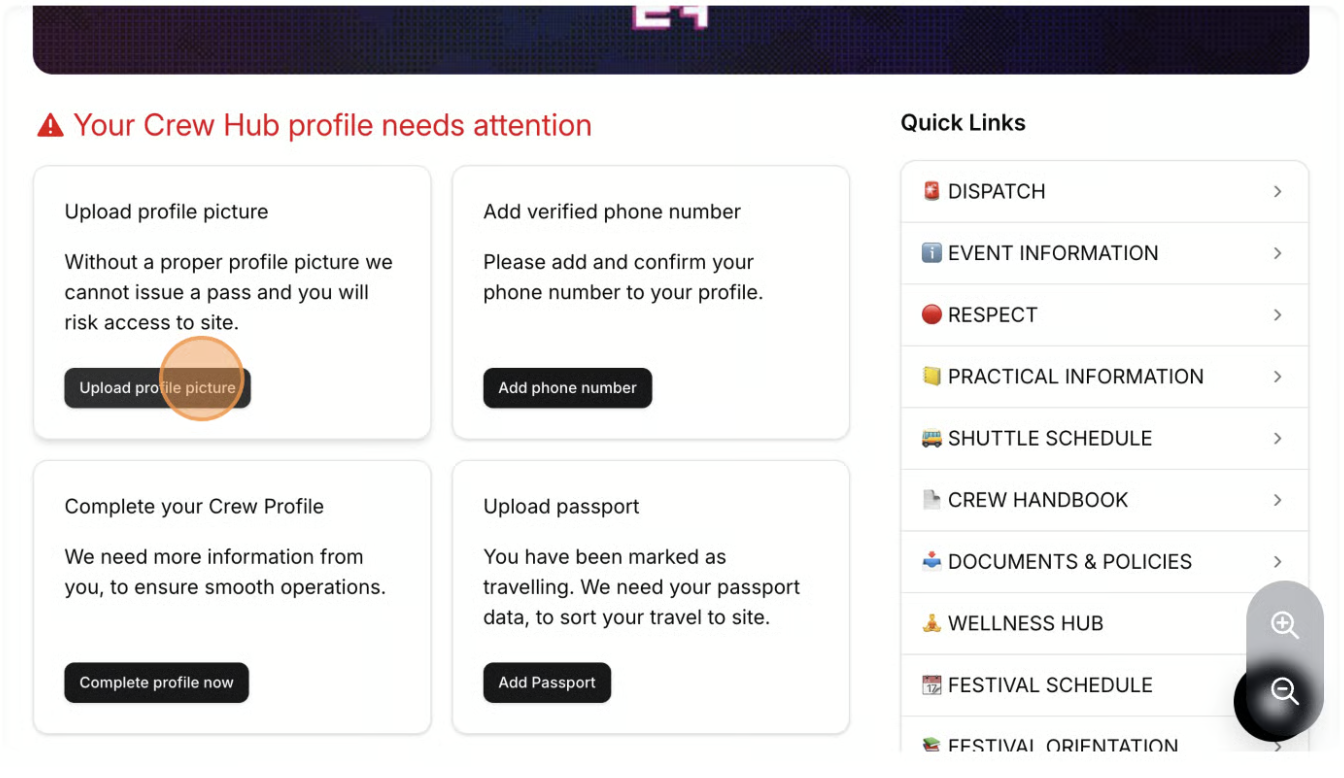This screenshot has height=778, width=1344.
Task: Expand the RESPECT chevron arrow
Action: click(1277, 315)
